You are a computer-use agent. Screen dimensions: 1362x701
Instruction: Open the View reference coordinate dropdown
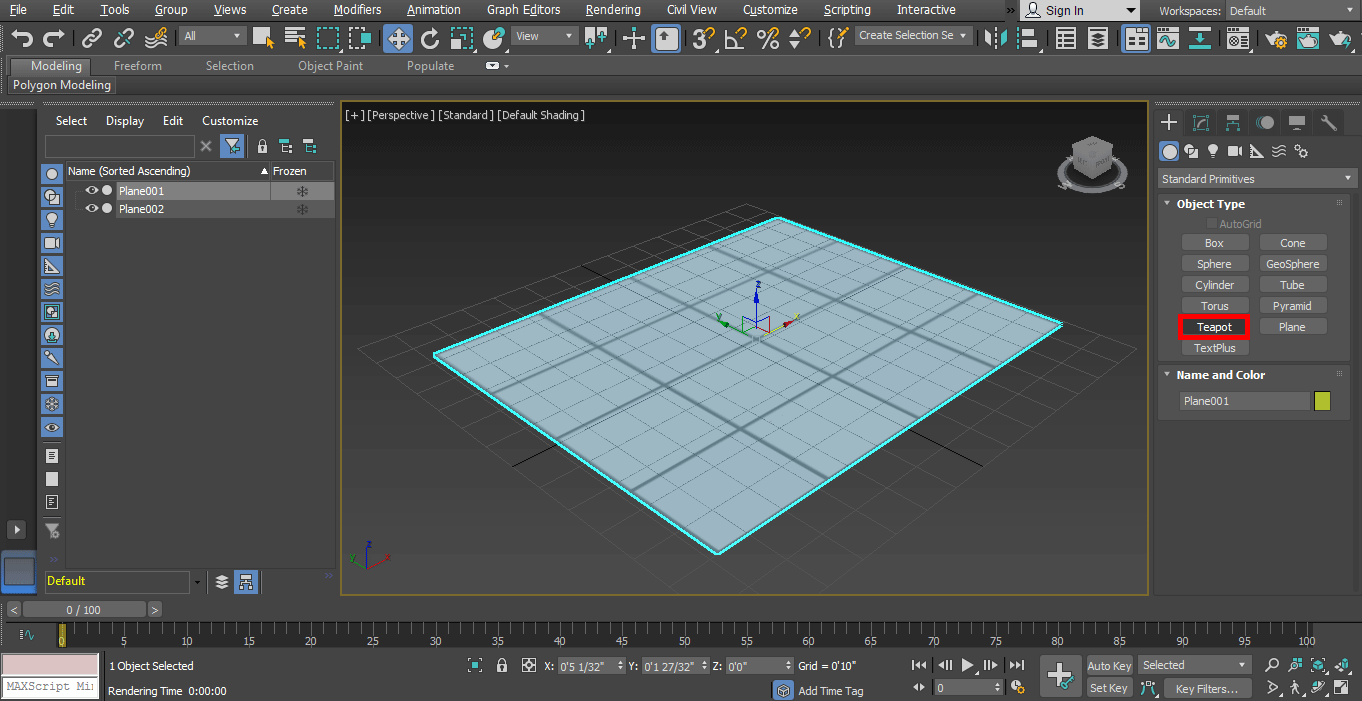[544, 36]
